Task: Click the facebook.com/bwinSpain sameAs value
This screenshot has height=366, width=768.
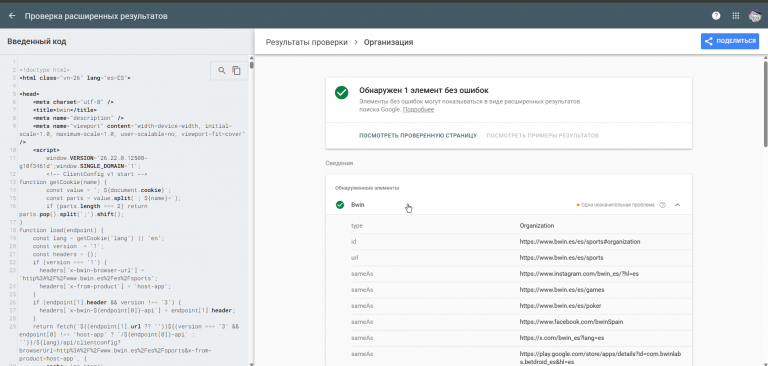Action: (x=571, y=322)
